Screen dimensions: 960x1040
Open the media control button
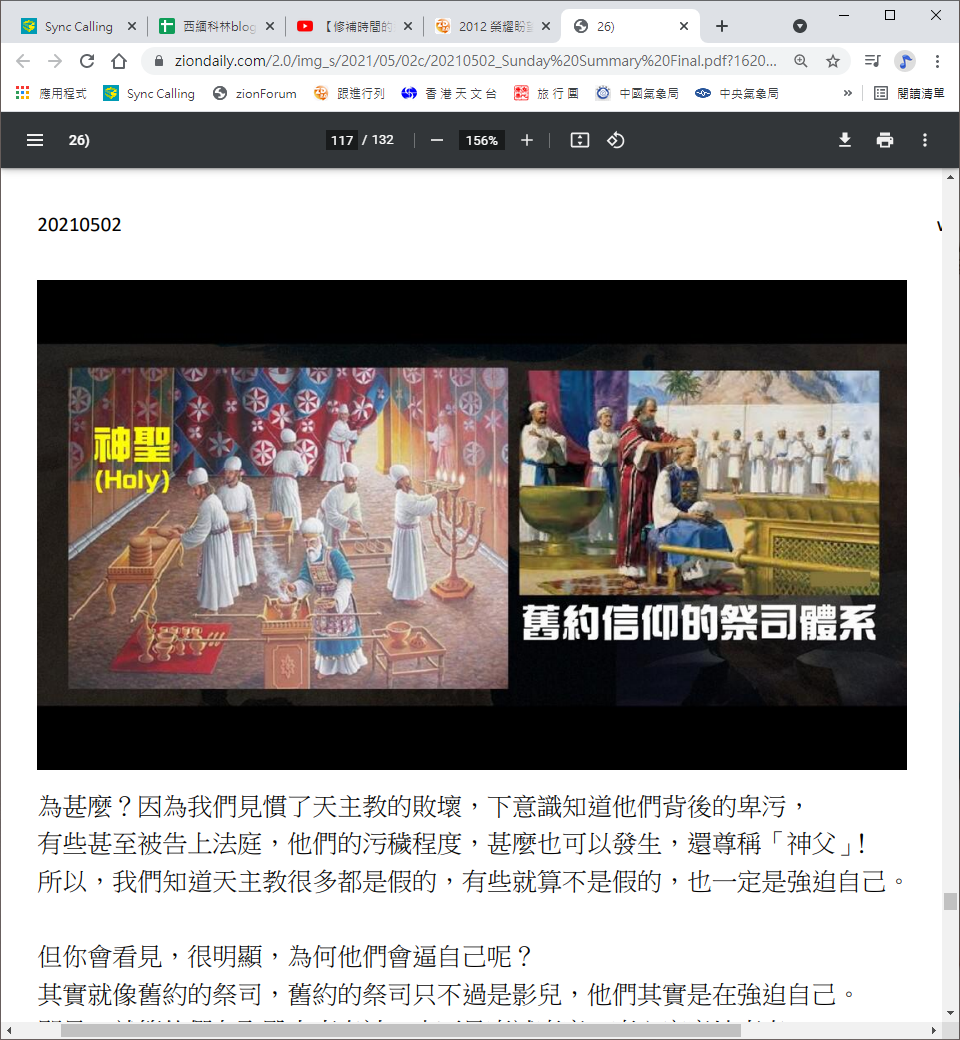872,62
